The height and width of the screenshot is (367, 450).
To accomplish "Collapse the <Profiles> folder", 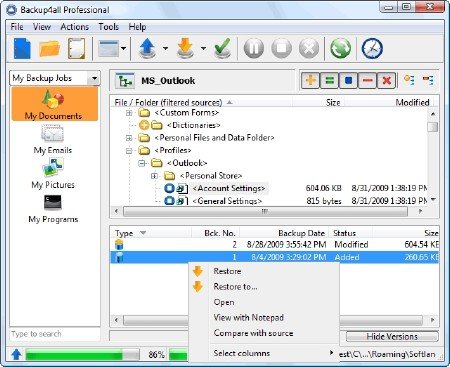I will pos(129,151).
